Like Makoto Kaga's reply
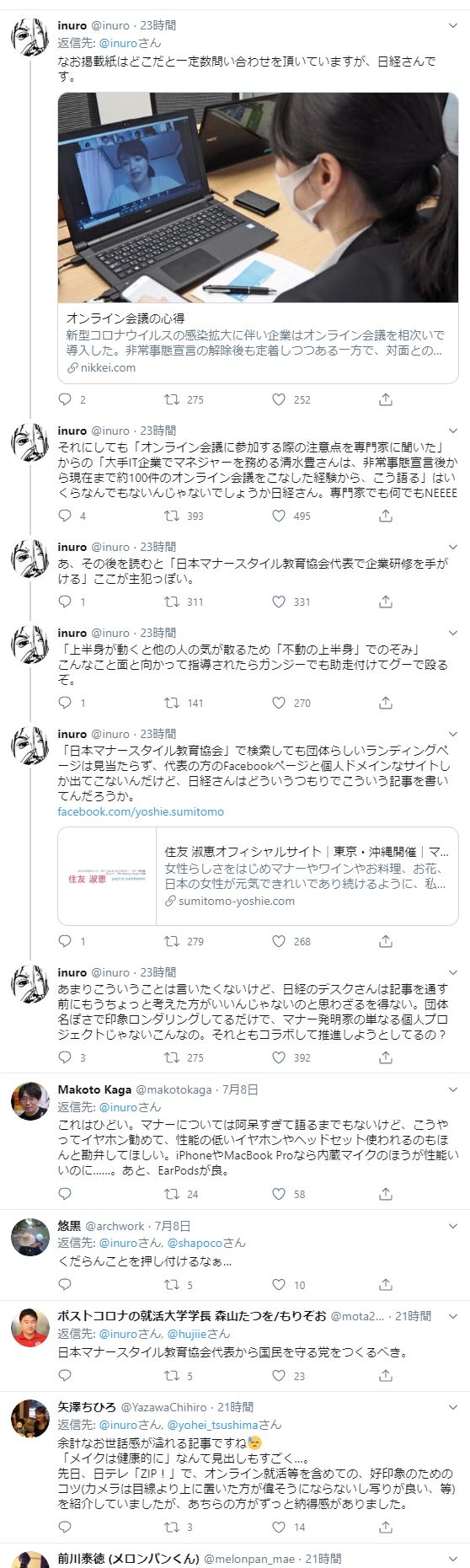Image resolution: width=470 pixels, height=1568 pixels. pos(279,1194)
